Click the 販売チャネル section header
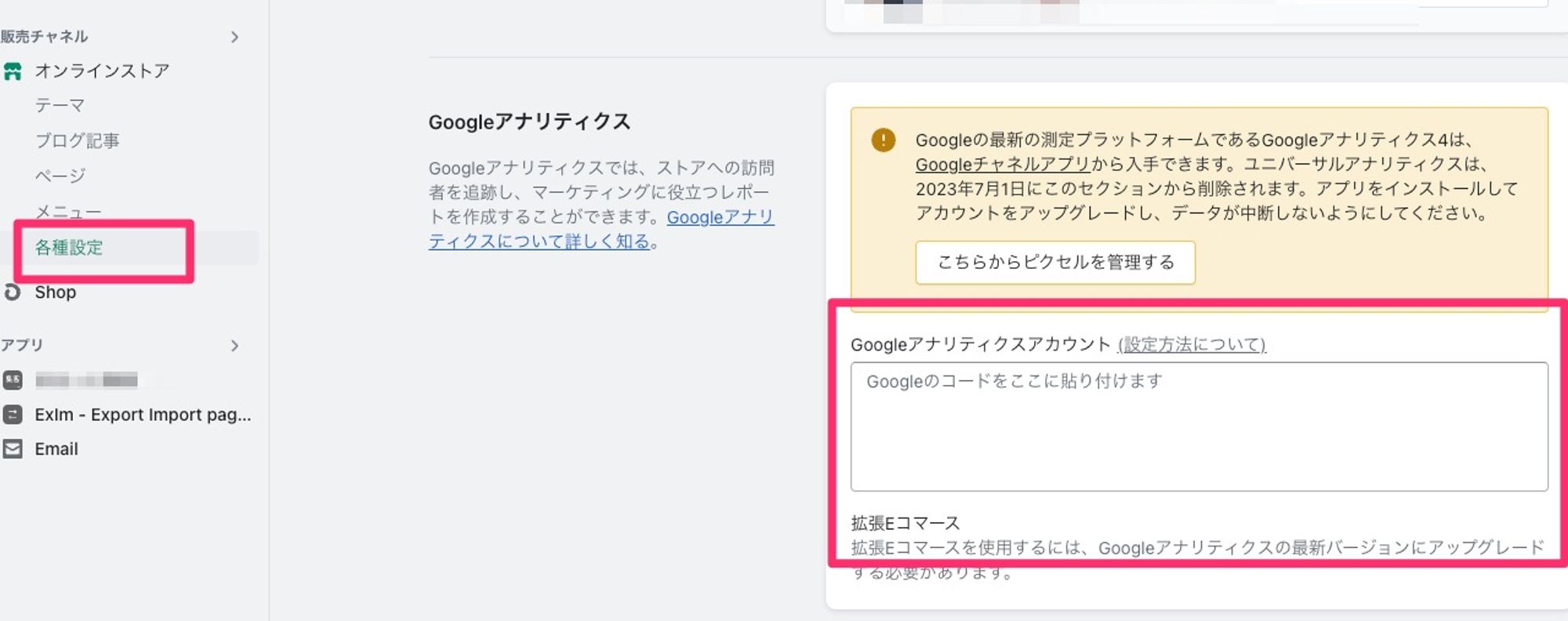The width and height of the screenshot is (1568, 621). tap(44, 37)
